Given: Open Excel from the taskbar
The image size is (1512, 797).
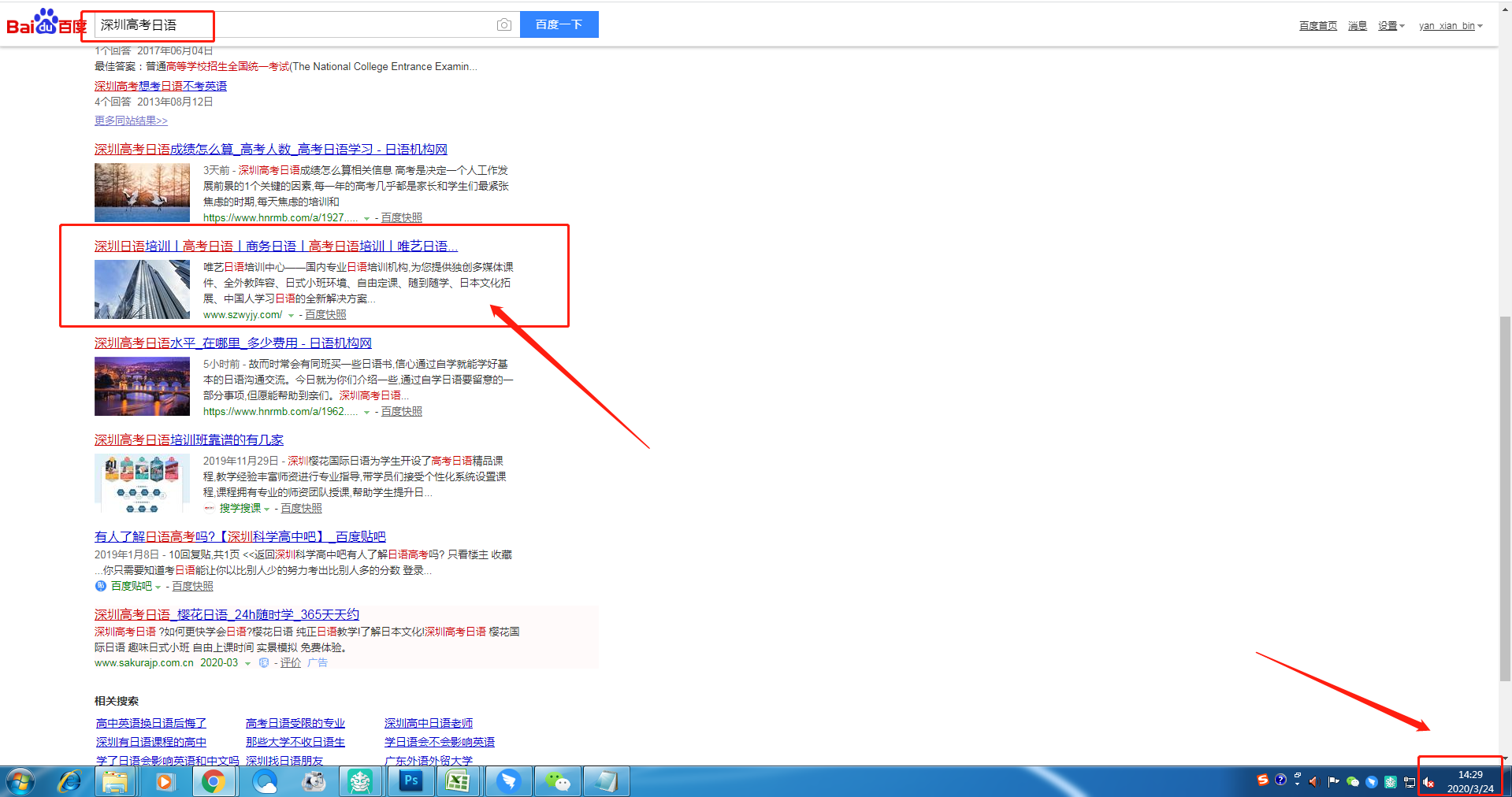Looking at the screenshot, I should 459,782.
